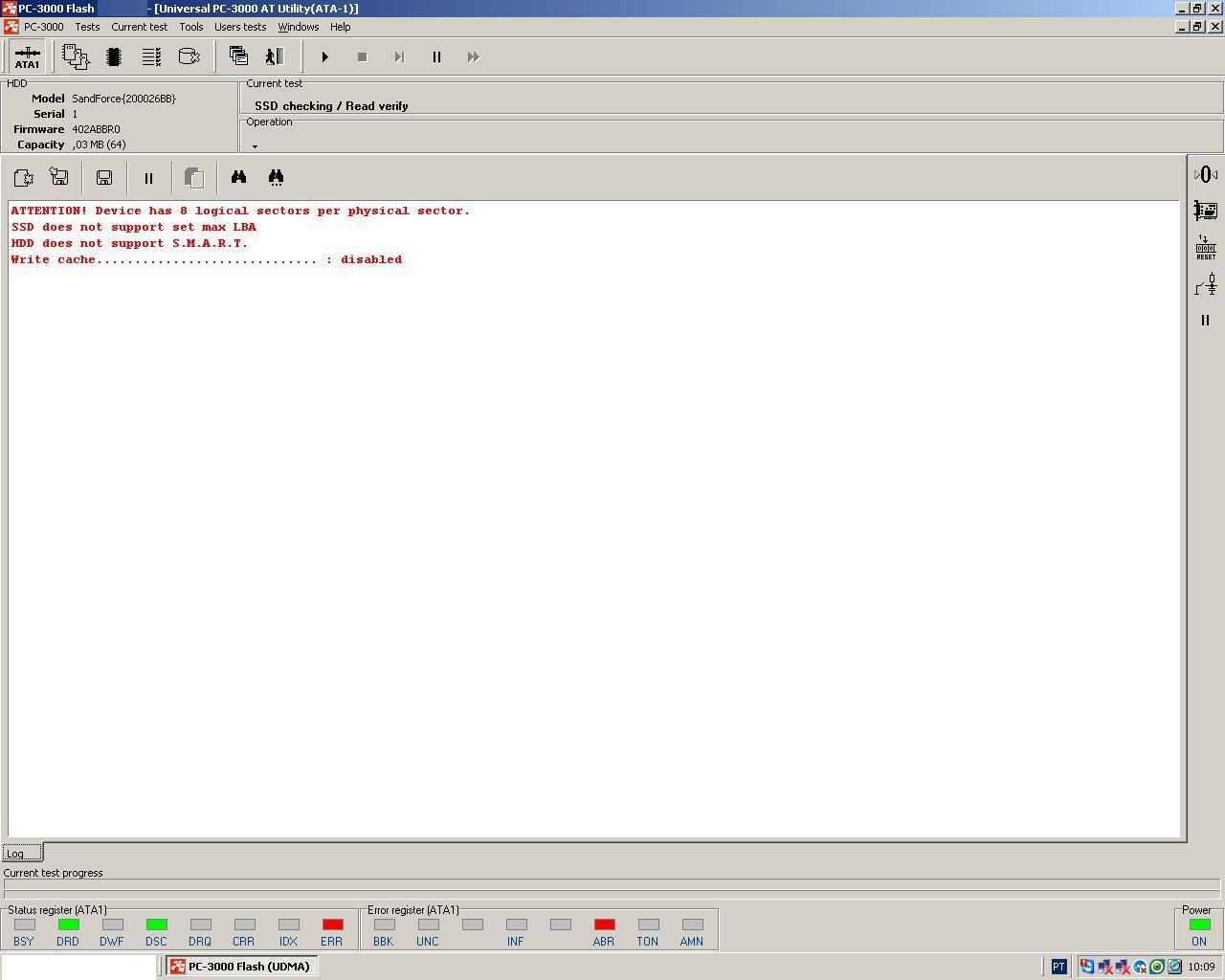Screen dimensions: 1225x980
Task: Click the ATA1 port selector icon
Action: point(27,57)
